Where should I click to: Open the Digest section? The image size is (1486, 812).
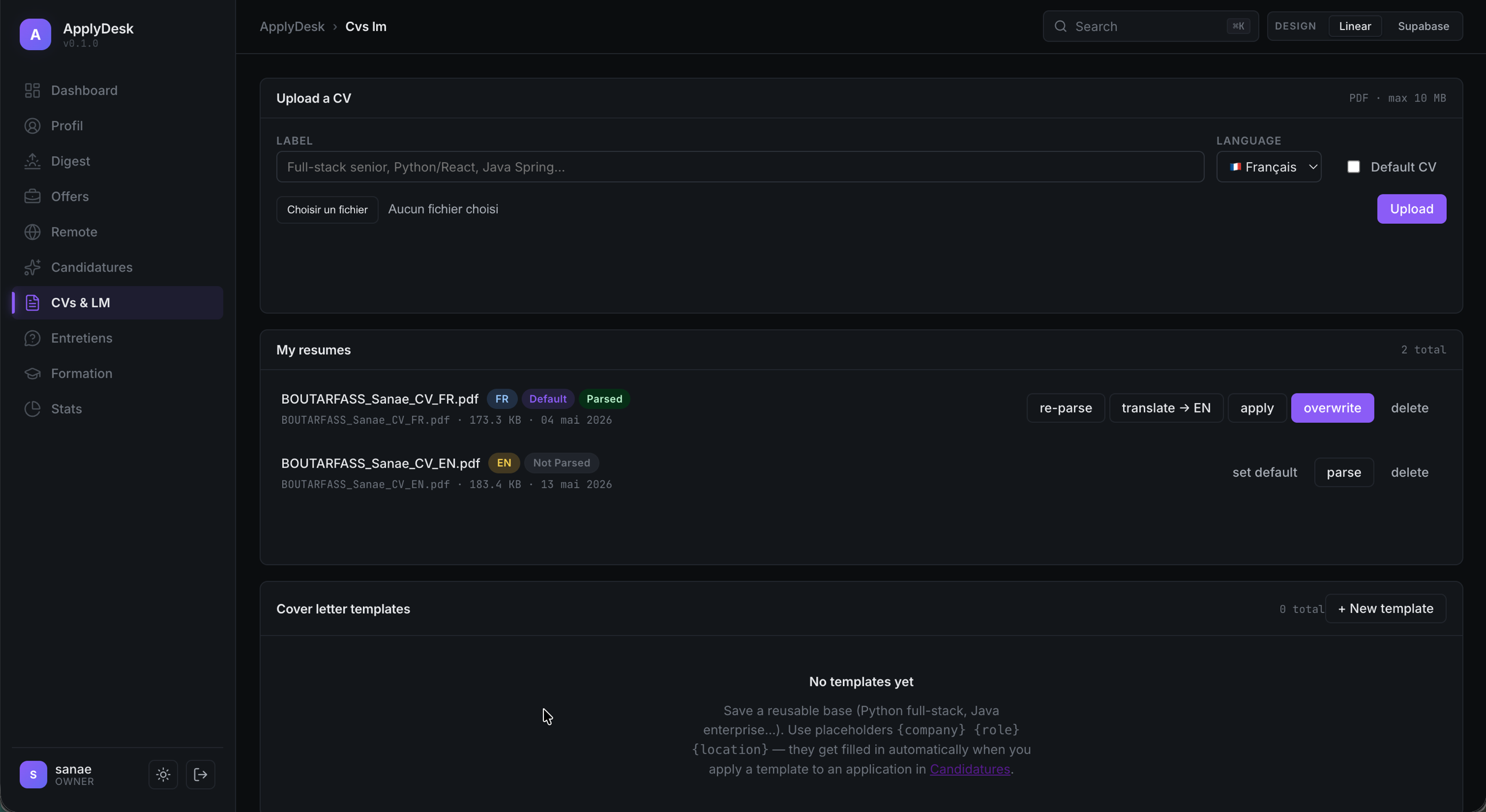(118, 161)
